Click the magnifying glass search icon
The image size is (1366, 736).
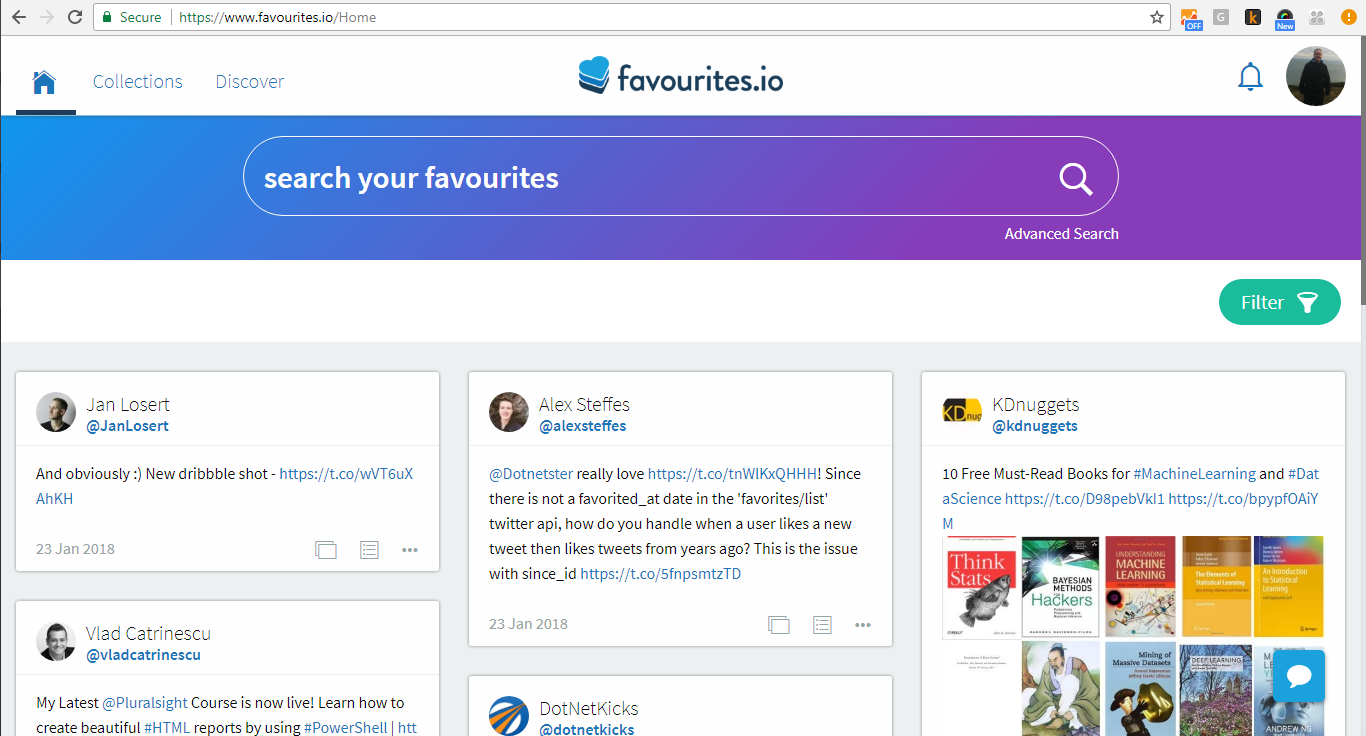(x=1075, y=180)
